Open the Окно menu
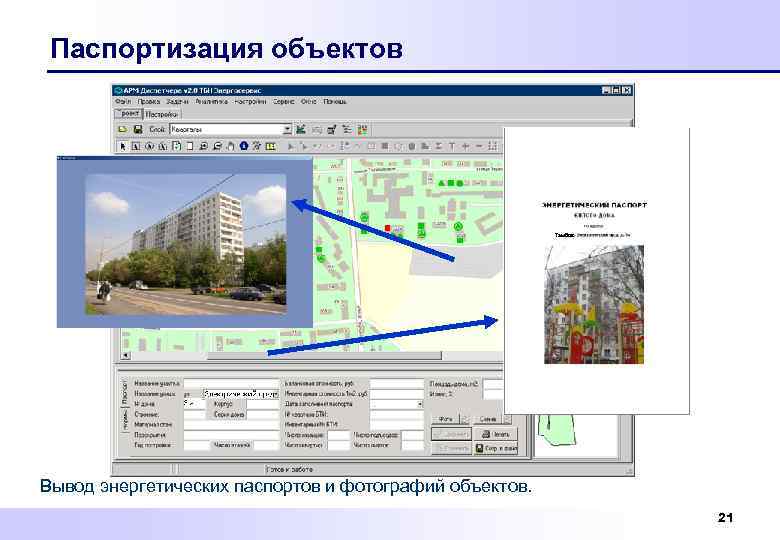Viewport: 780px width, 540px height. pyautogui.click(x=308, y=101)
